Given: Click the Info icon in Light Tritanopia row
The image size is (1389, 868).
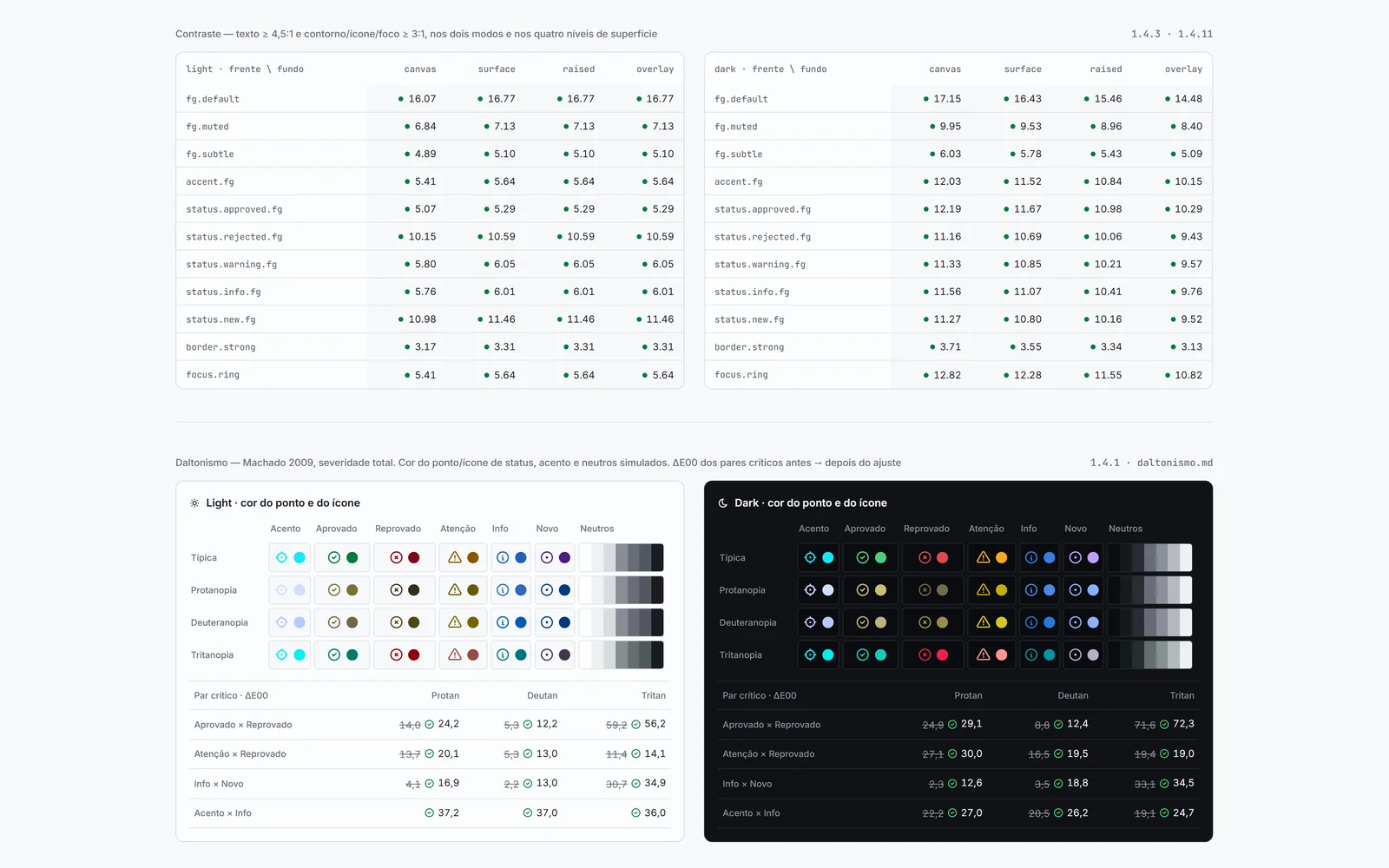Looking at the screenshot, I should (503, 655).
